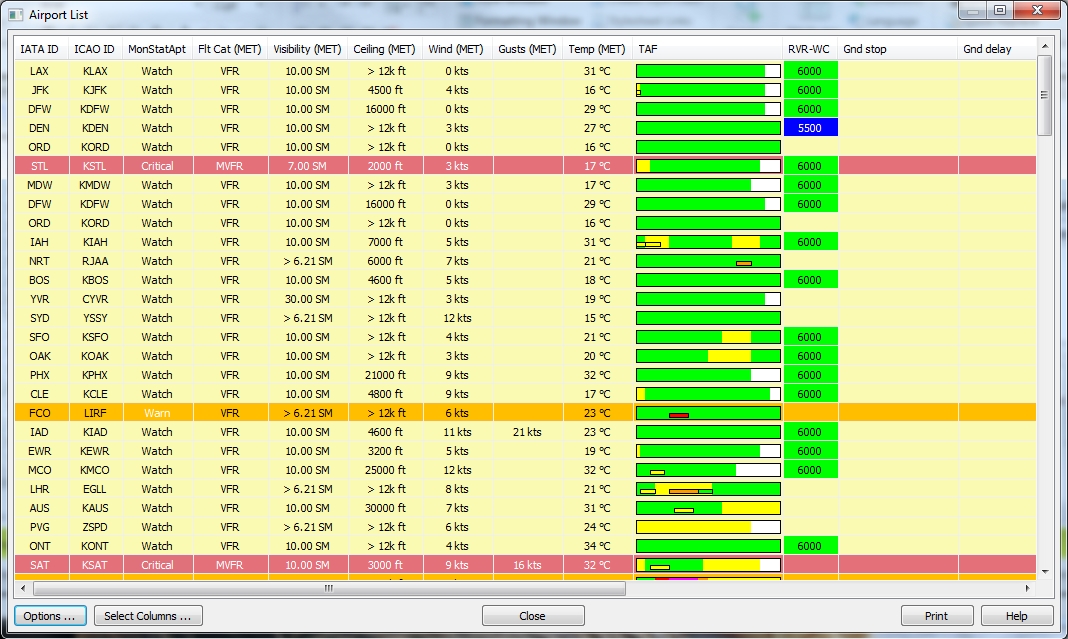Click the TAF bar in the FCO row
This screenshot has height=639, width=1068.
pyautogui.click(x=708, y=413)
